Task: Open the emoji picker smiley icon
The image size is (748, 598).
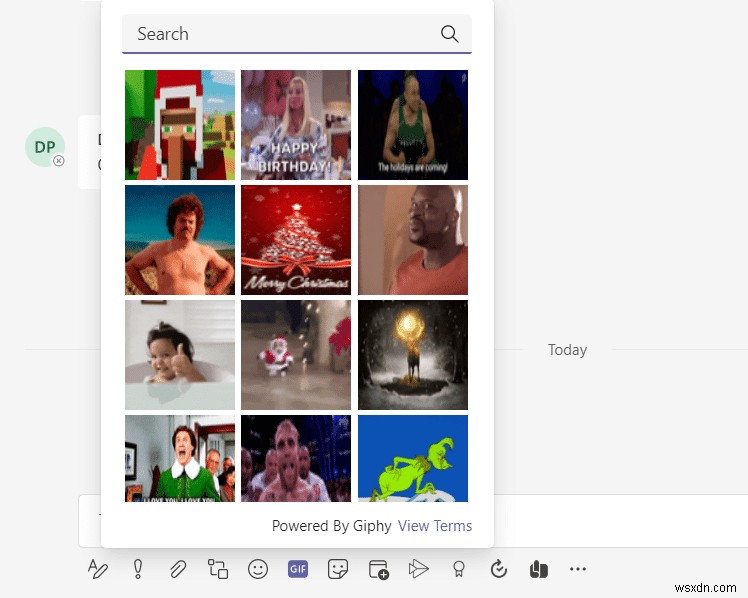Action: tap(258, 569)
